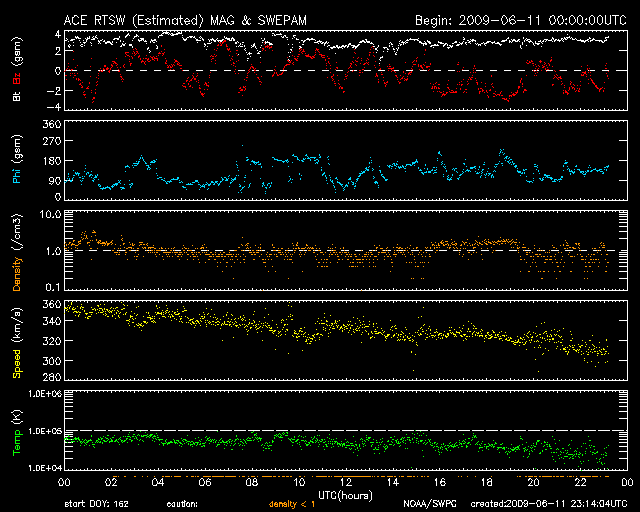This screenshot has height=512, width=640.
Task: Click the UTC(hours) x-axis label
Action: (x=343, y=494)
